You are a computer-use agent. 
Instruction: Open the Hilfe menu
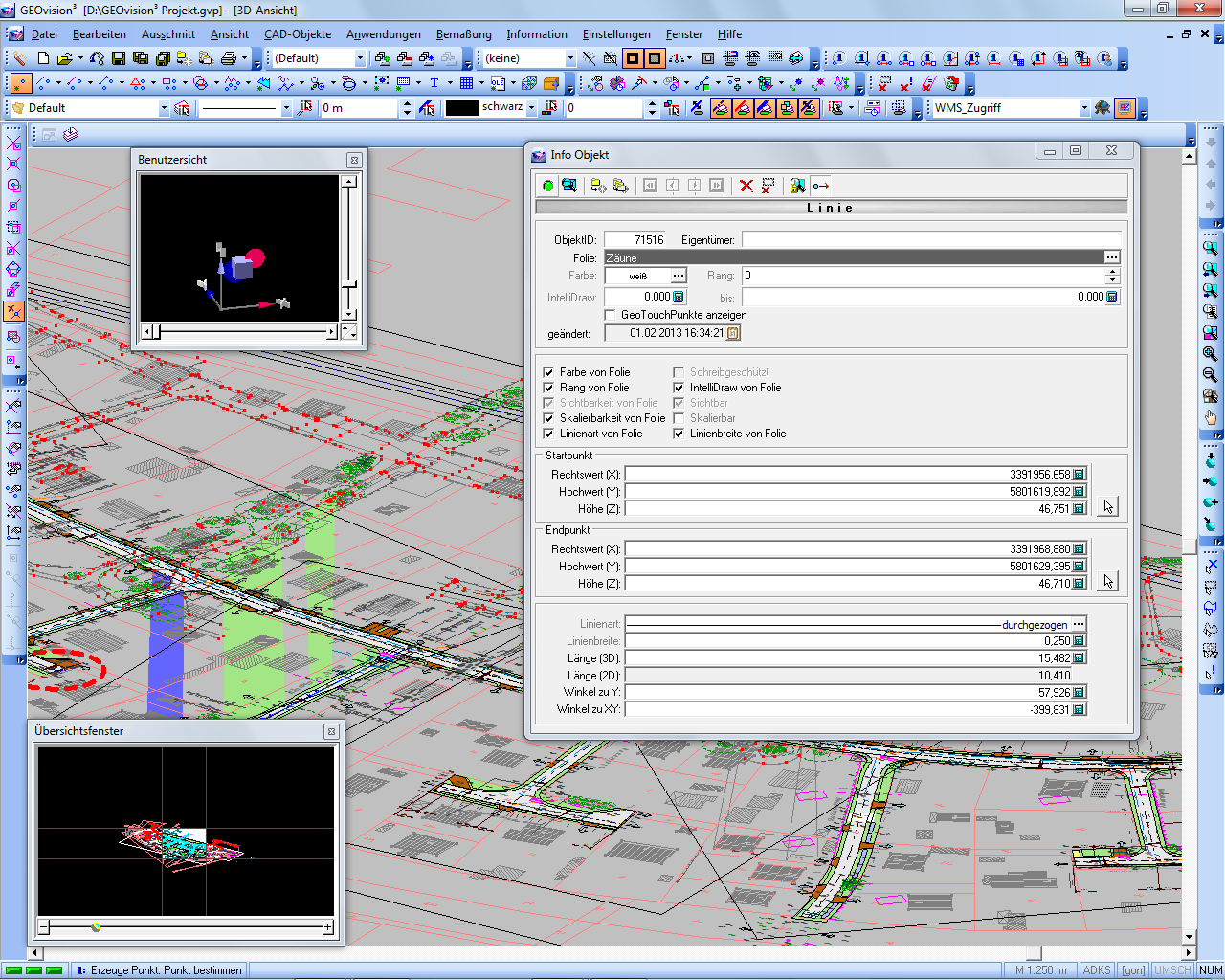point(730,34)
